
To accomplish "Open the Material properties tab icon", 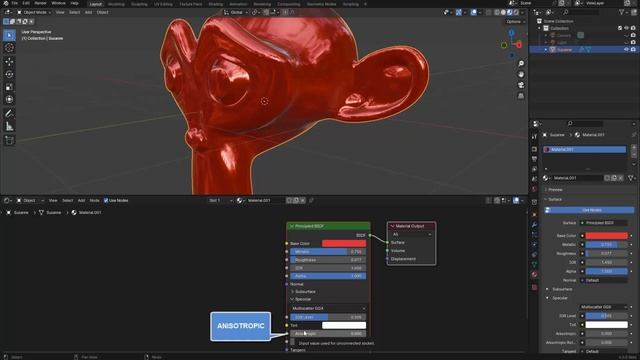I will [534, 275].
